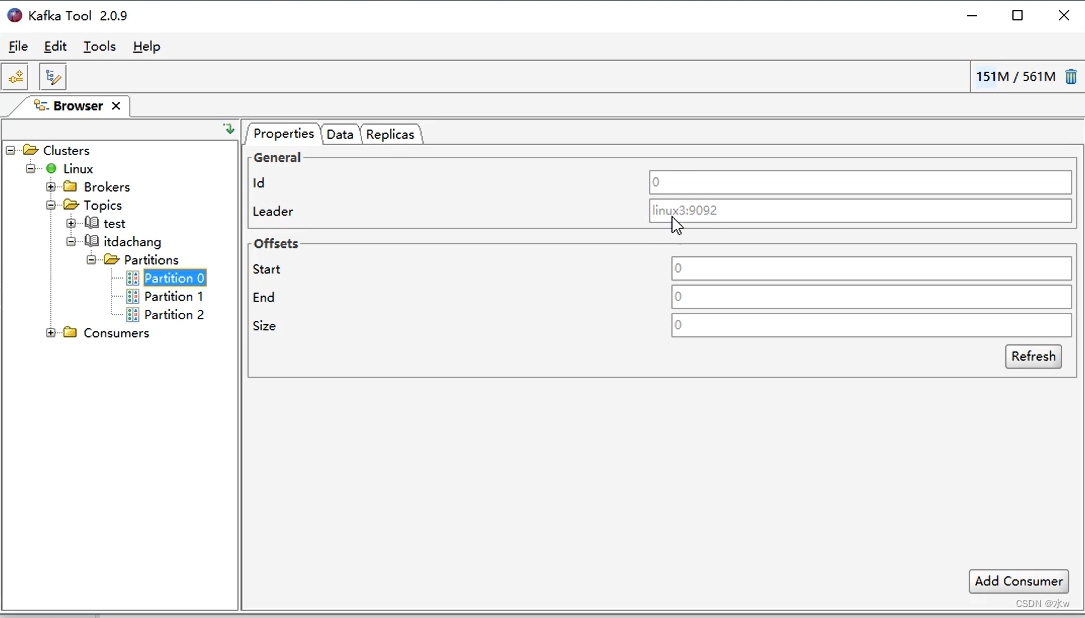Open the Tools menu
Viewport: 1085px width, 618px height.
[100, 46]
